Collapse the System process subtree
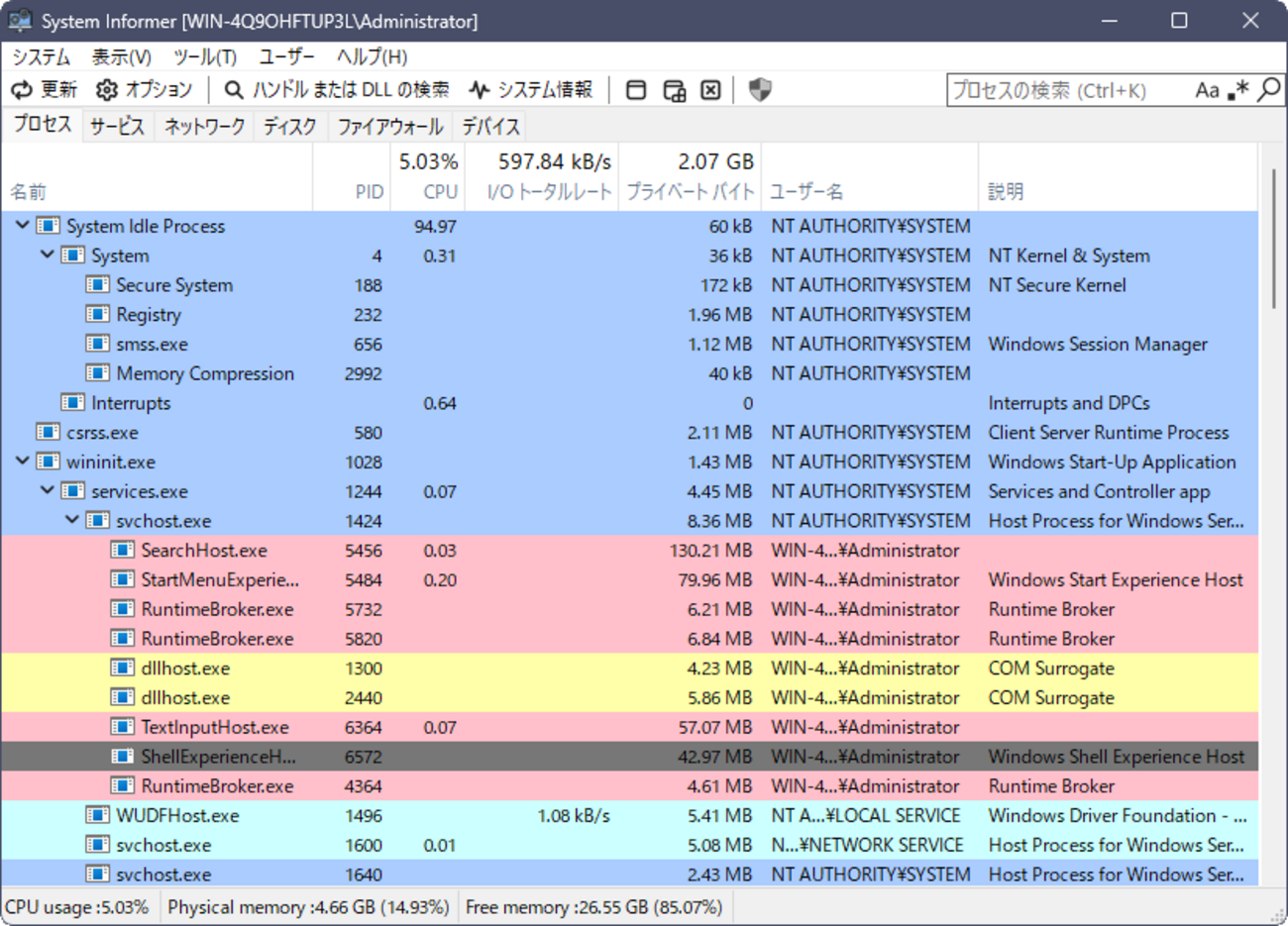Image resolution: width=1288 pixels, height=926 pixels. point(47,256)
